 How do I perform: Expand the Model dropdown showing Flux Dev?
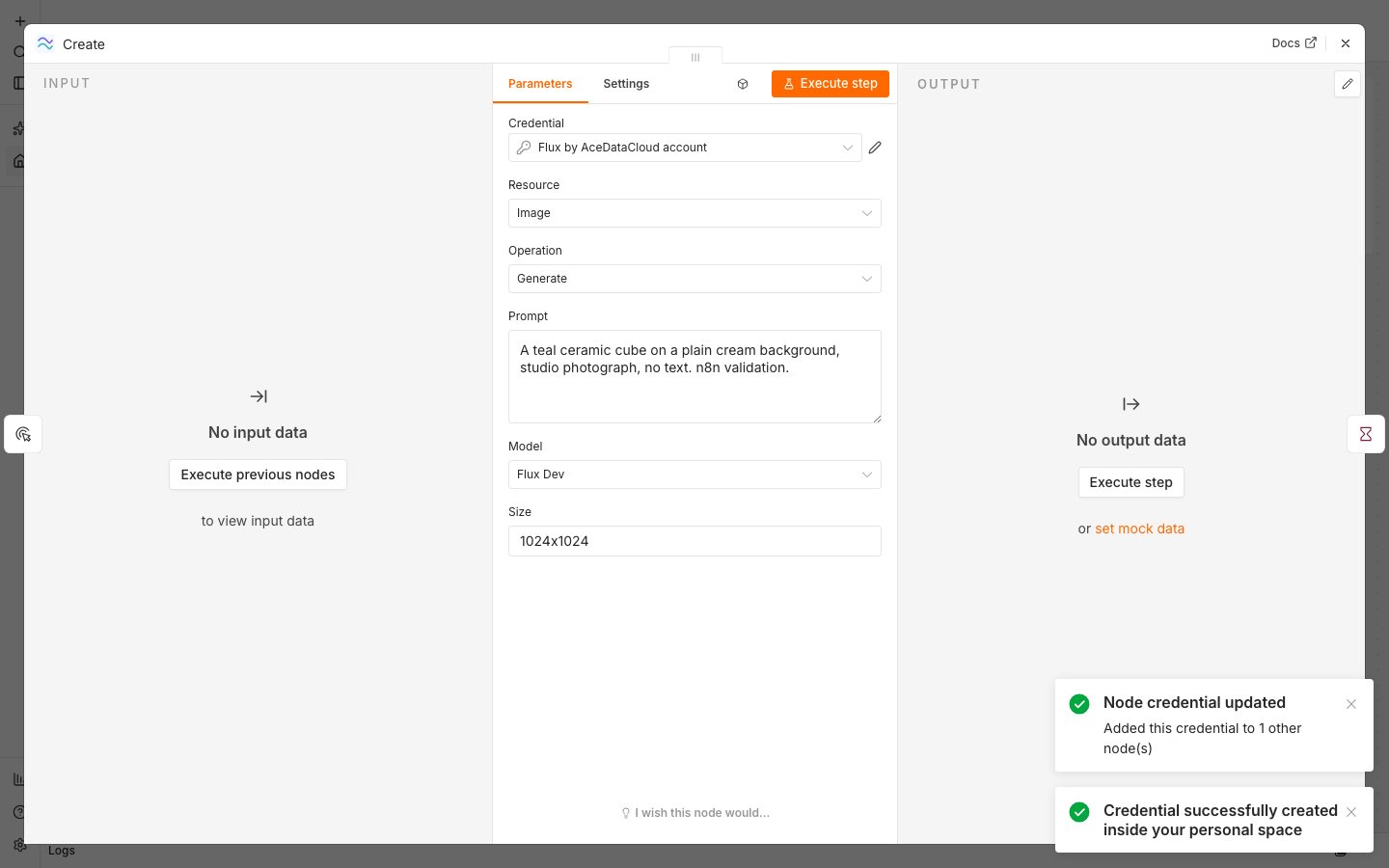pos(694,475)
